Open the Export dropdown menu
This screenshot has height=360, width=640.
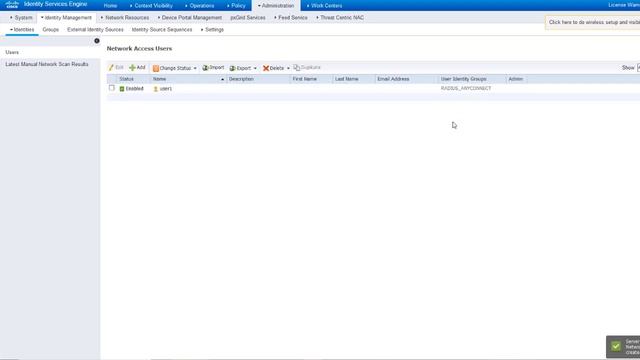243,68
